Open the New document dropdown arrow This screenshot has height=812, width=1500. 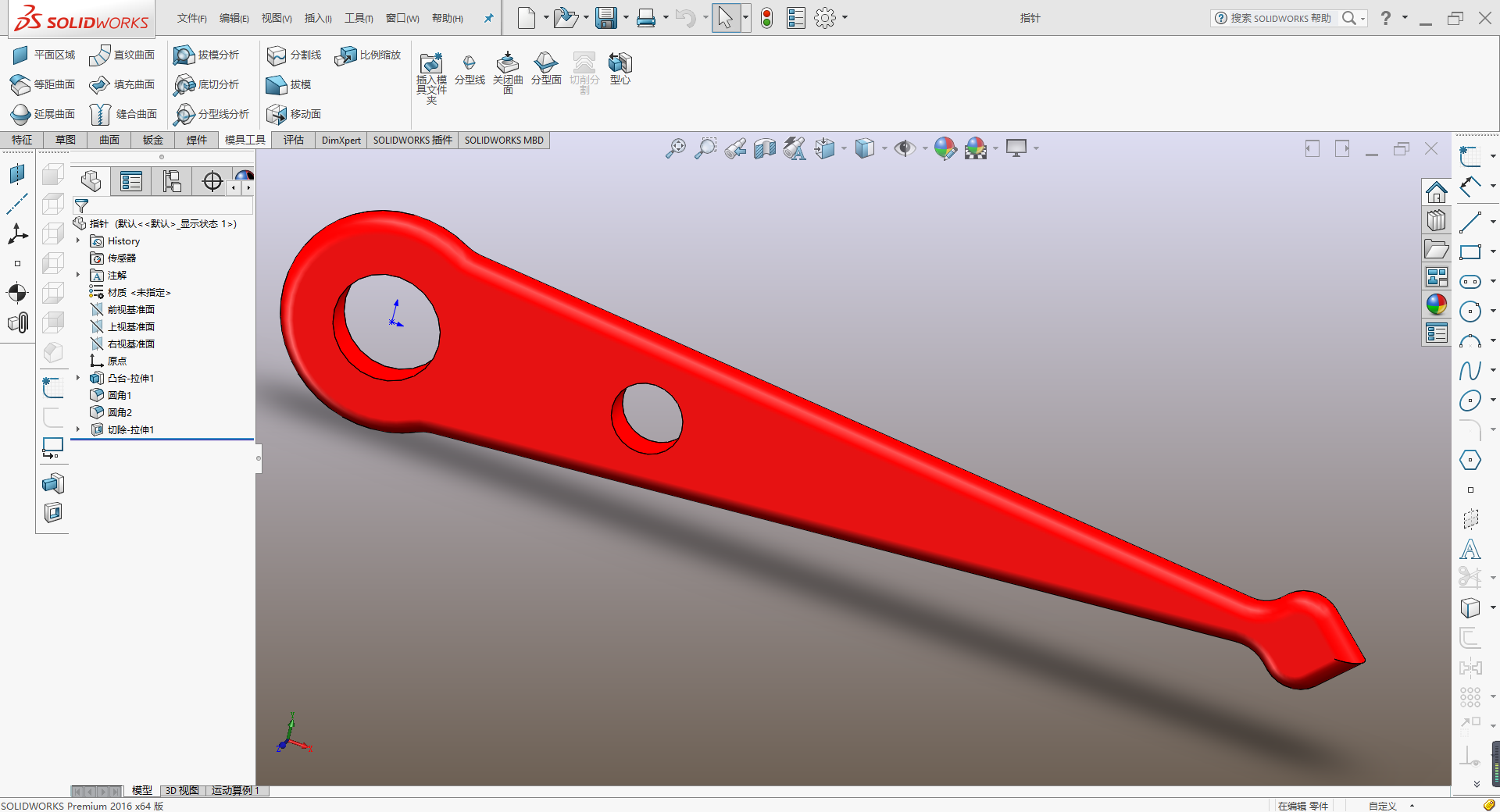click(x=546, y=18)
